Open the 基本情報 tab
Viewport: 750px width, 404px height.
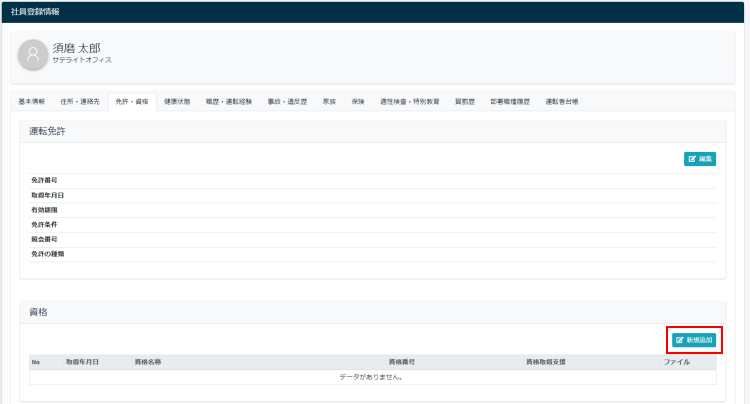[x=32, y=102]
